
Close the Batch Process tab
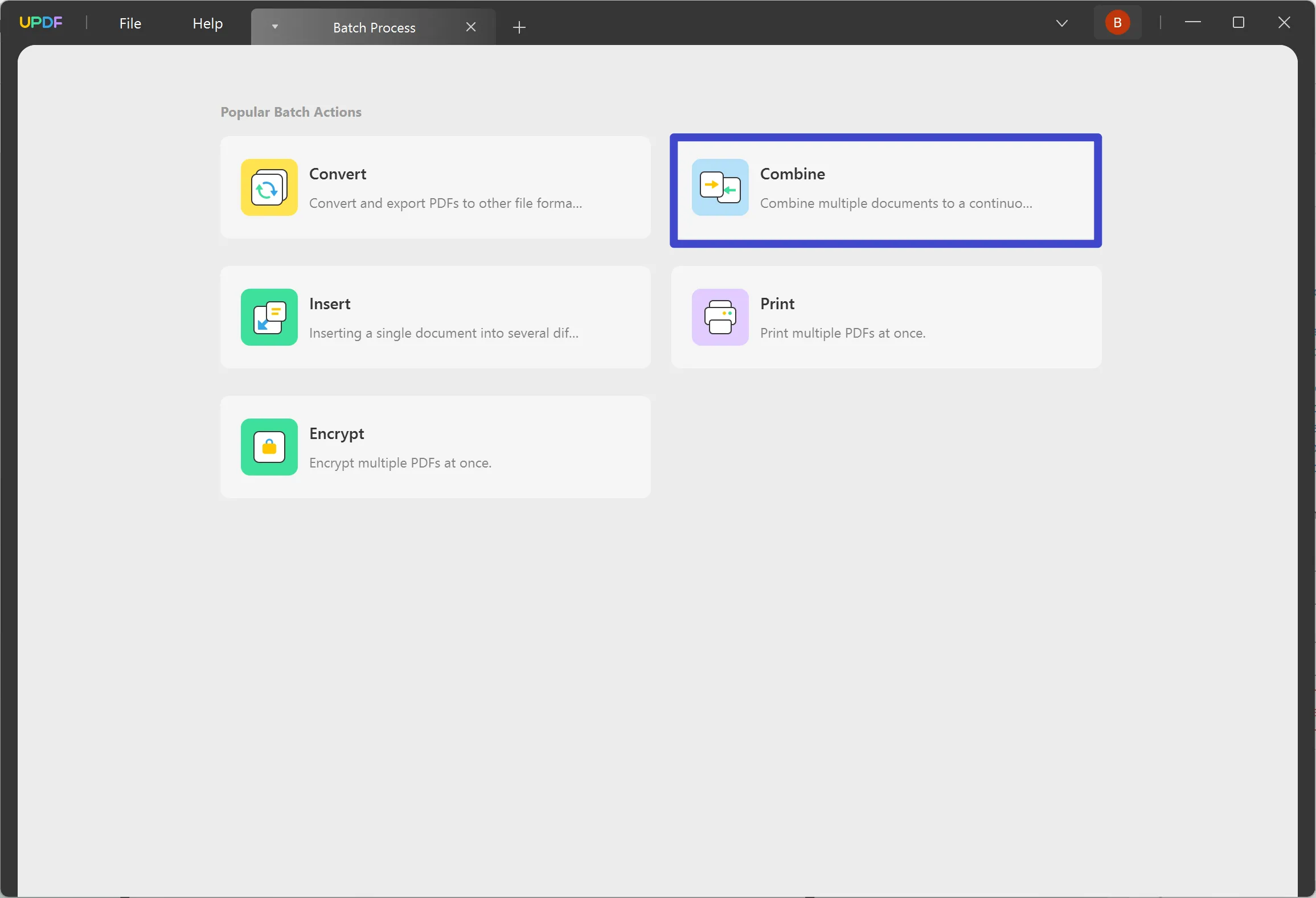pyautogui.click(x=470, y=27)
